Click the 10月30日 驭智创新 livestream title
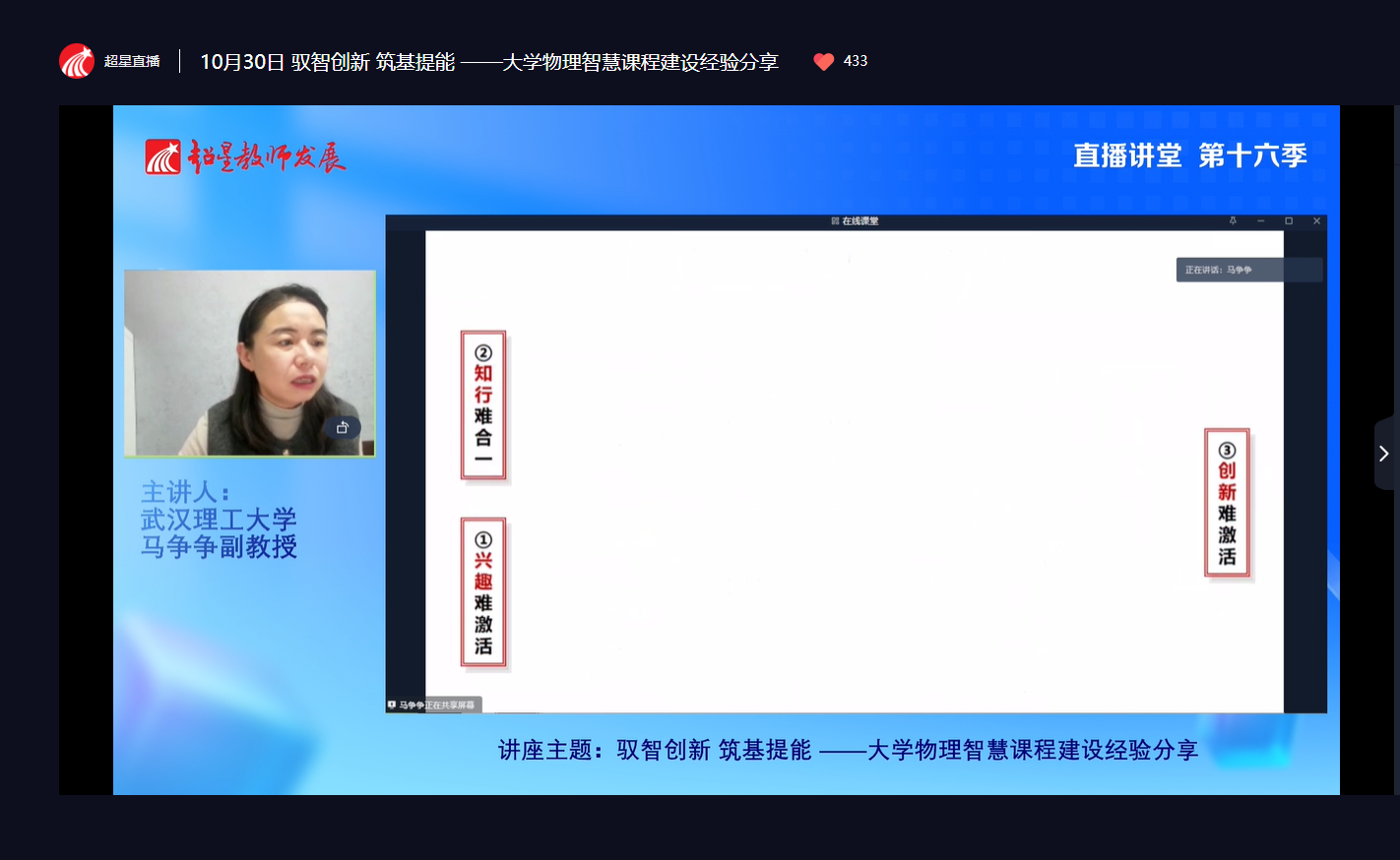The width and height of the screenshot is (1400, 860). [x=488, y=62]
